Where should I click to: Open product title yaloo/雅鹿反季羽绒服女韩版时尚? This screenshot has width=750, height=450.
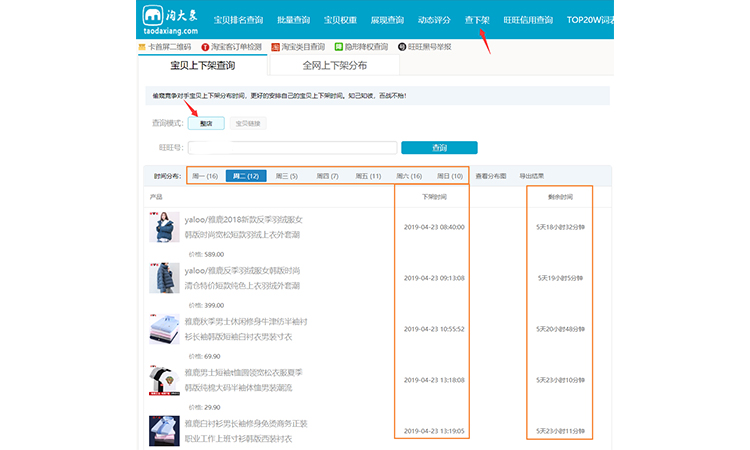242,271
